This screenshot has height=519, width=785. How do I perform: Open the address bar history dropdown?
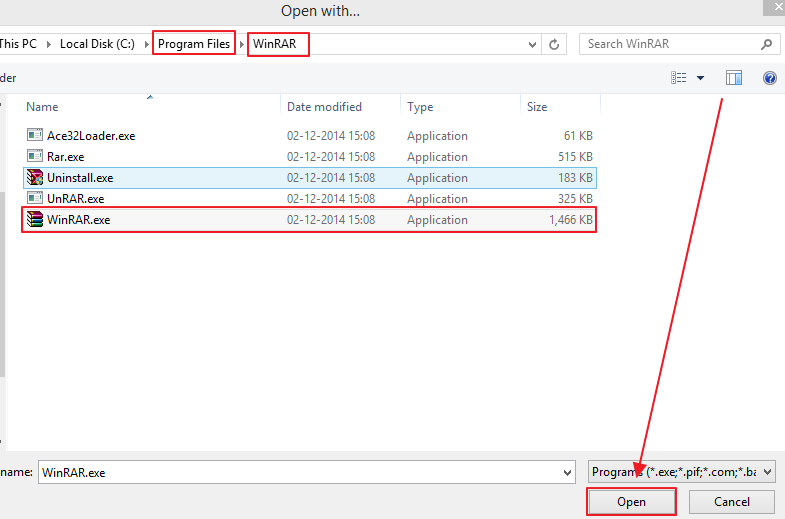tap(532, 45)
